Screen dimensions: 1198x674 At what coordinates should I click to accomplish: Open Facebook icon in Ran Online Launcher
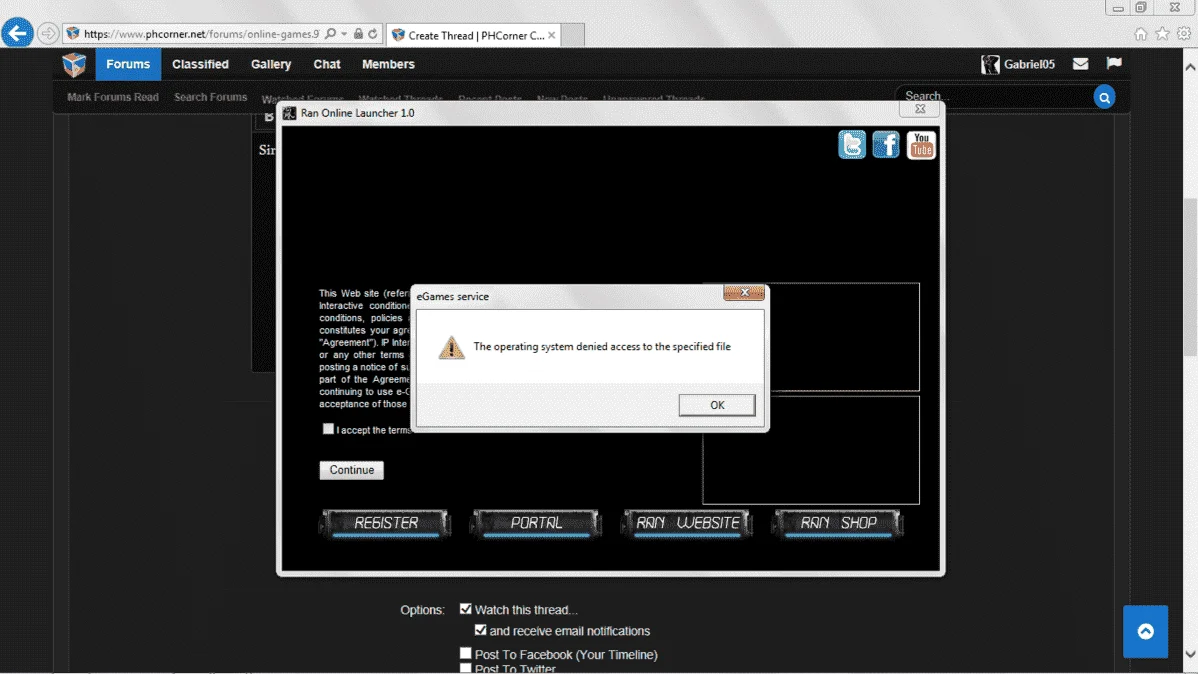(886, 144)
